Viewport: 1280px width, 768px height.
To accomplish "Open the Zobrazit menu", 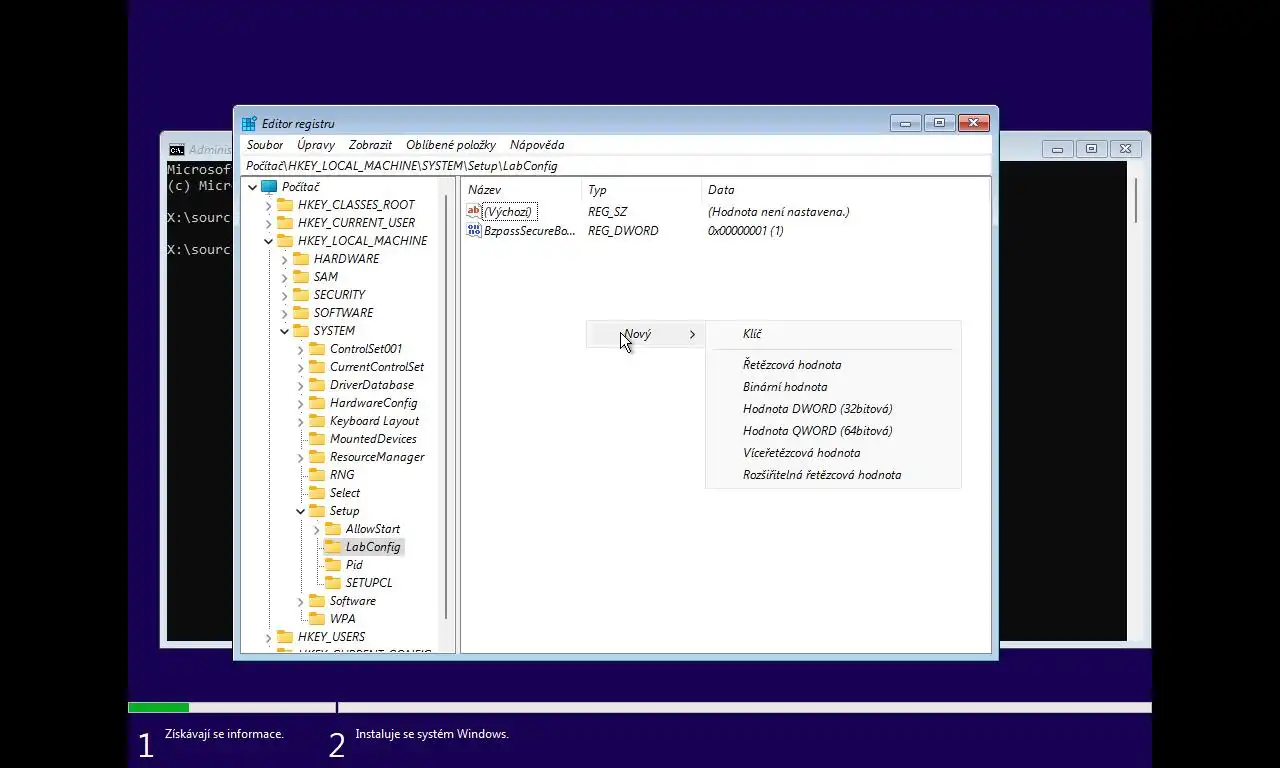I will (x=370, y=145).
